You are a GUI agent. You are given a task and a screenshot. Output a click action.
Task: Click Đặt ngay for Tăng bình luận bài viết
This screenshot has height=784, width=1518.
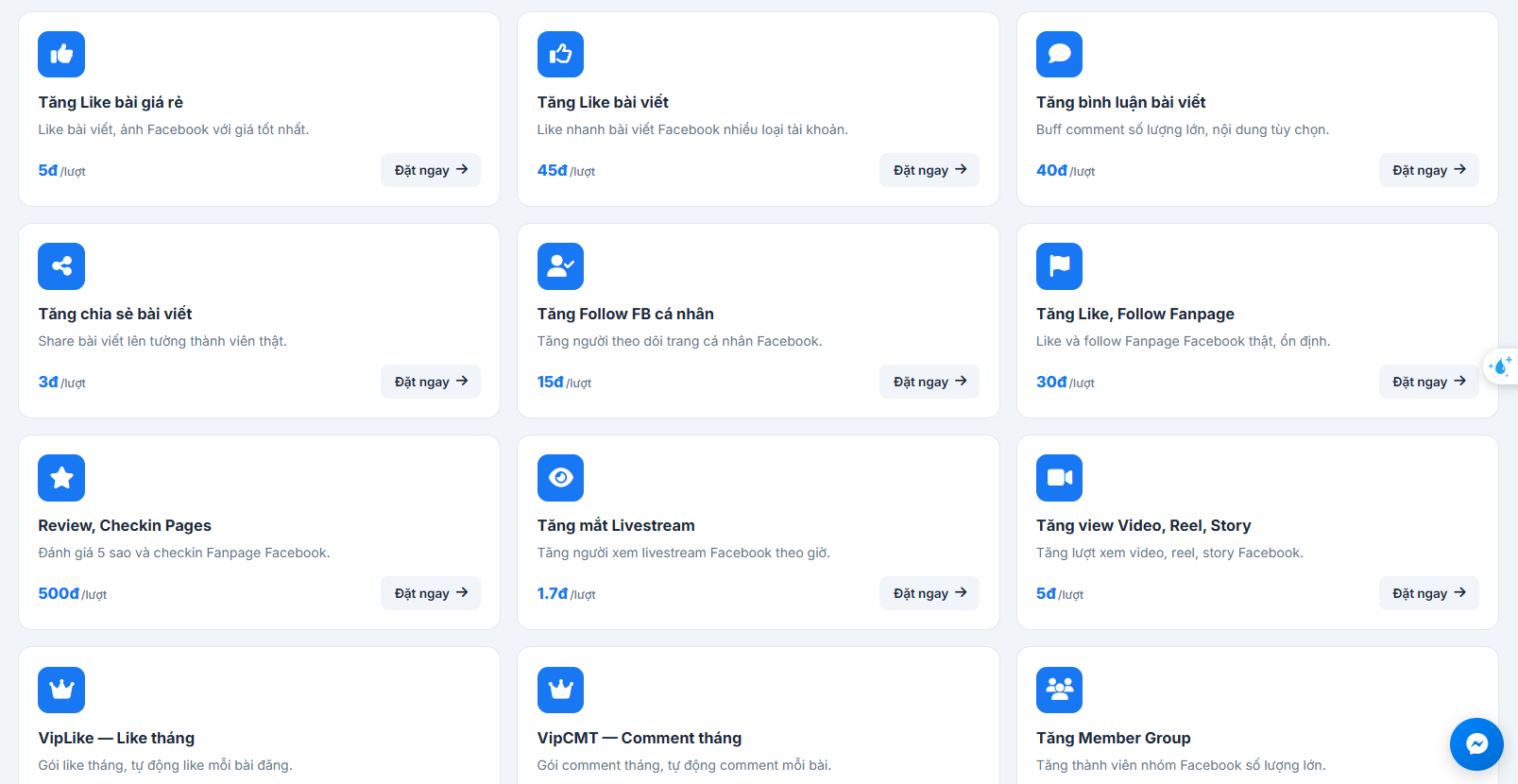coord(1429,170)
